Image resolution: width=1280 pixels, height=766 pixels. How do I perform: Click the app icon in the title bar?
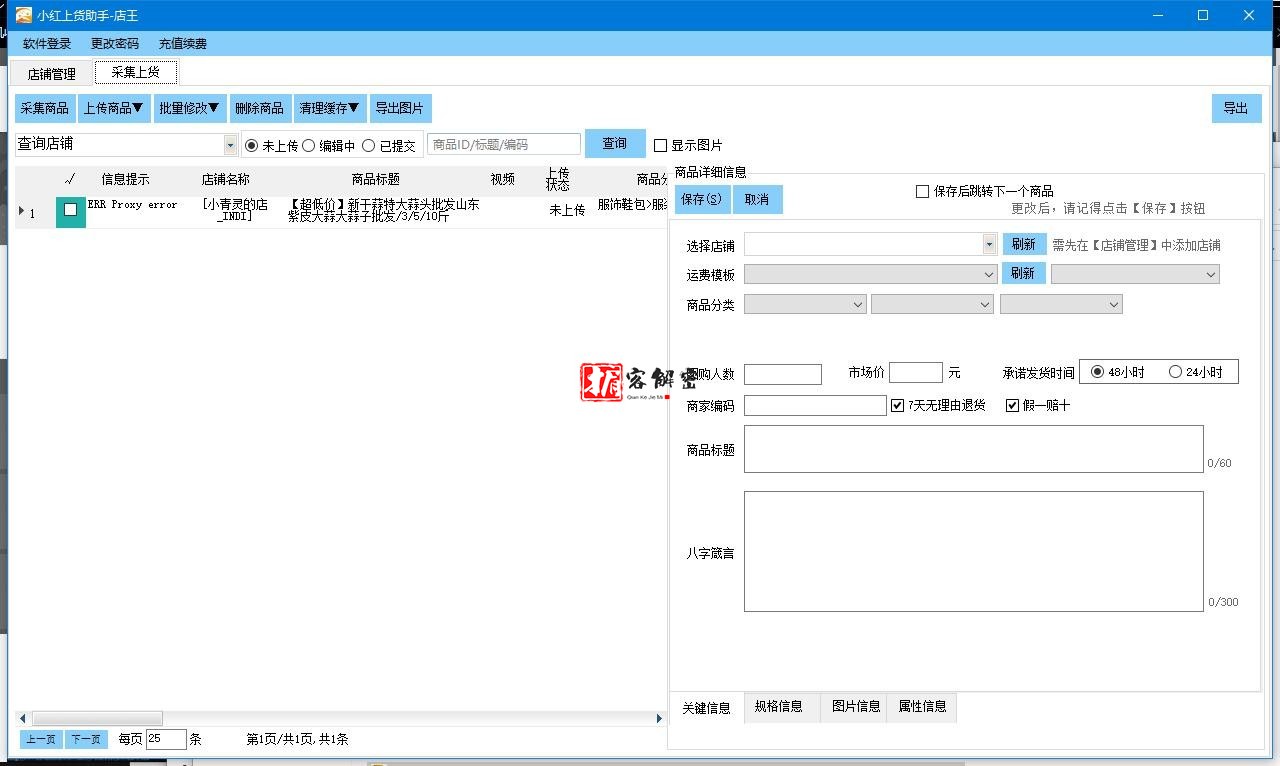click(x=23, y=15)
